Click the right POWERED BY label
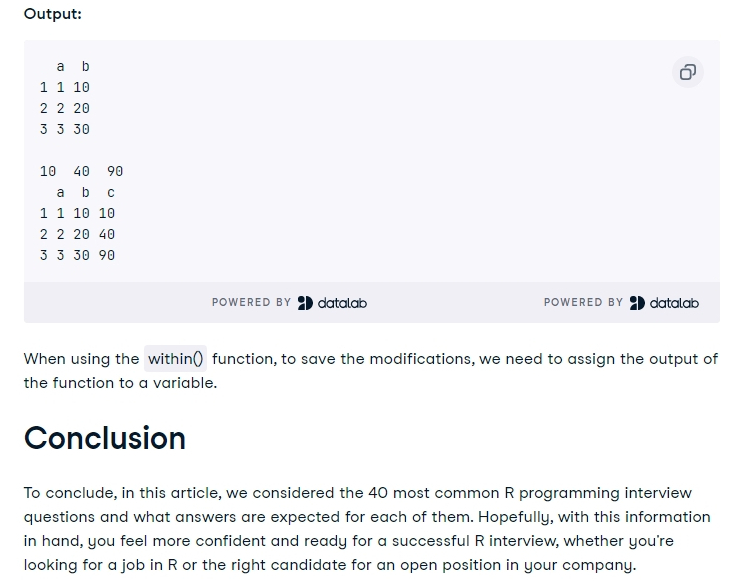The height and width of the screenshot is (581, 732). pos(583,302)
